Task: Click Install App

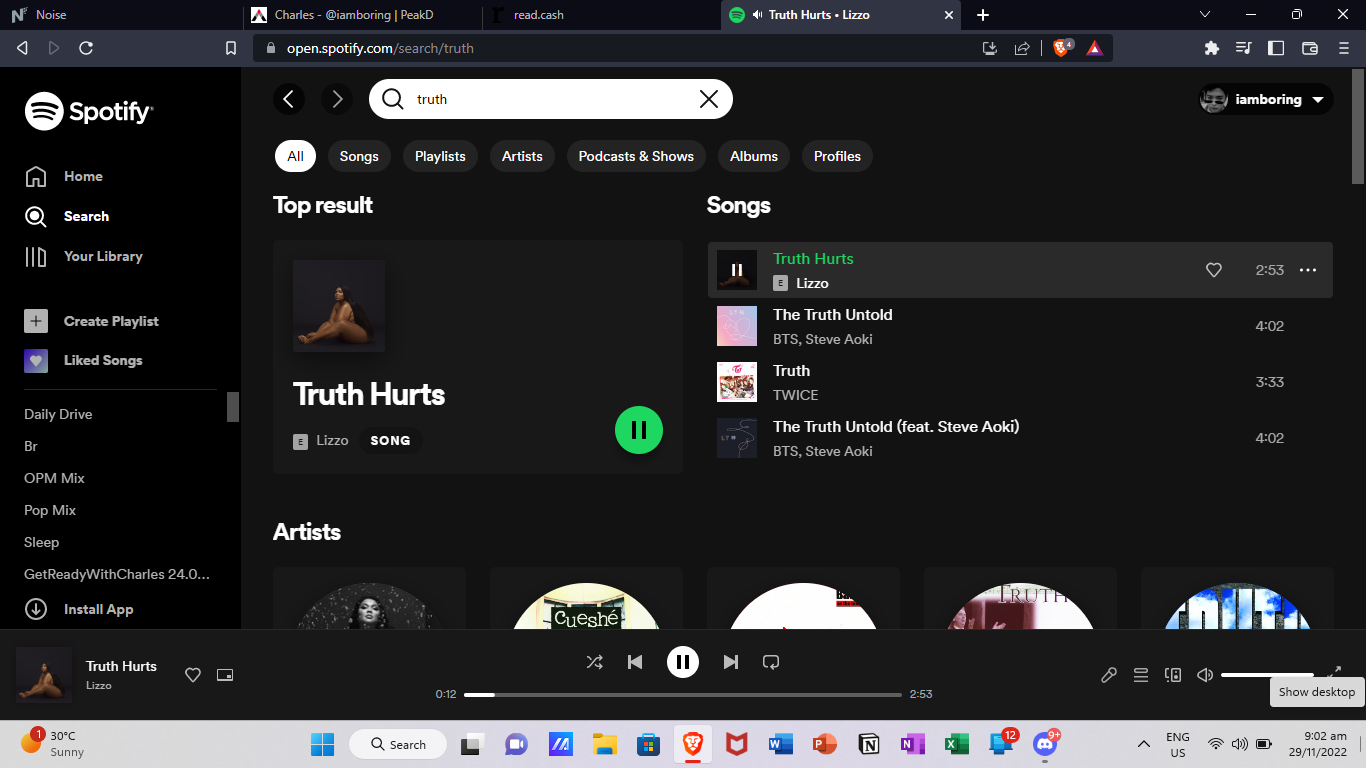Action: coord(79,609)
